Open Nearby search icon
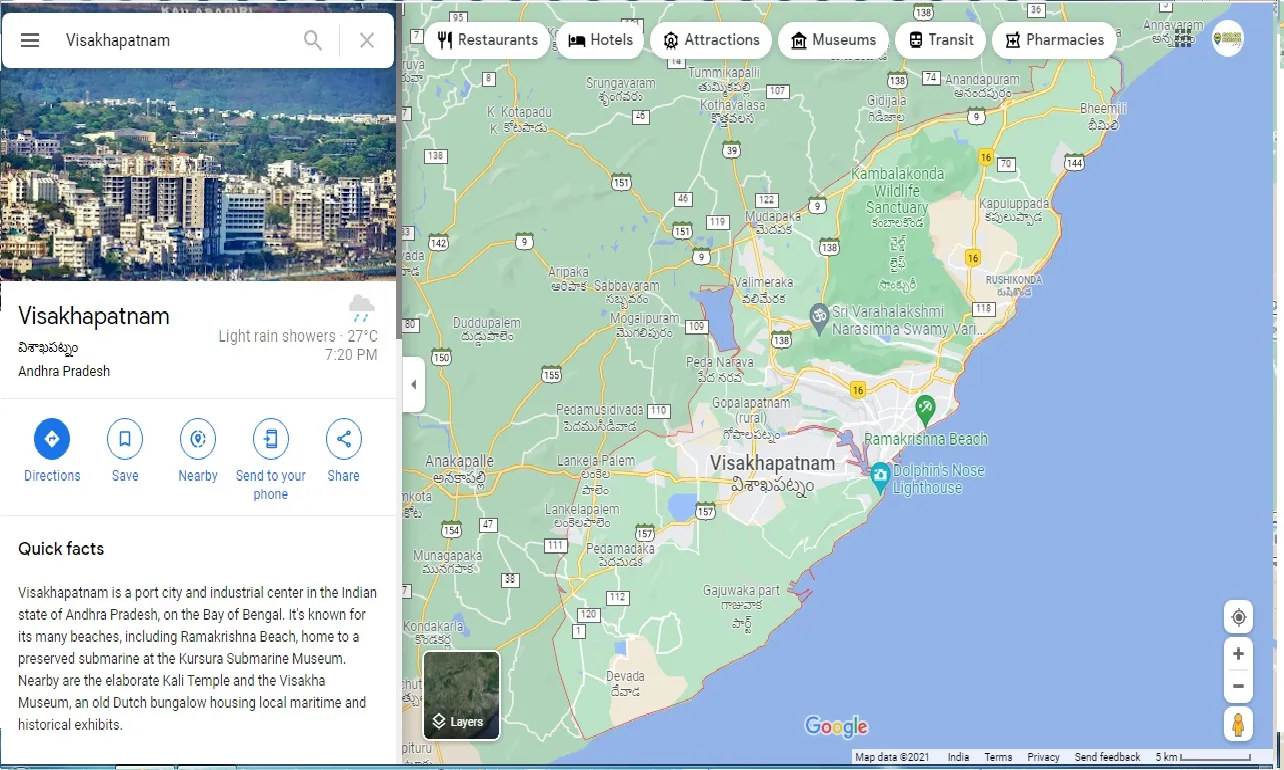Image resolution: width=1284 pixels, height=770 pixels. (198, 439)
